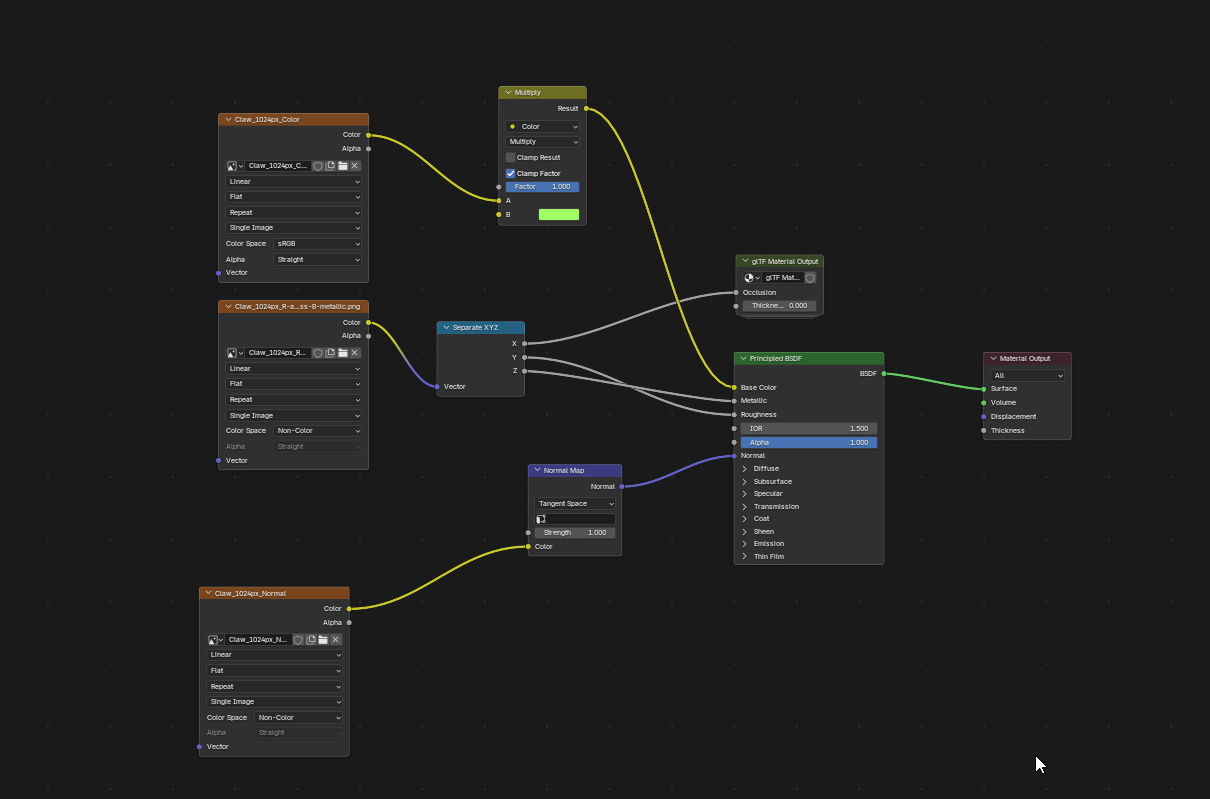Expand the Emission panel in Principled BSDF
This screenshot has width=1210, height=799.
745,544
